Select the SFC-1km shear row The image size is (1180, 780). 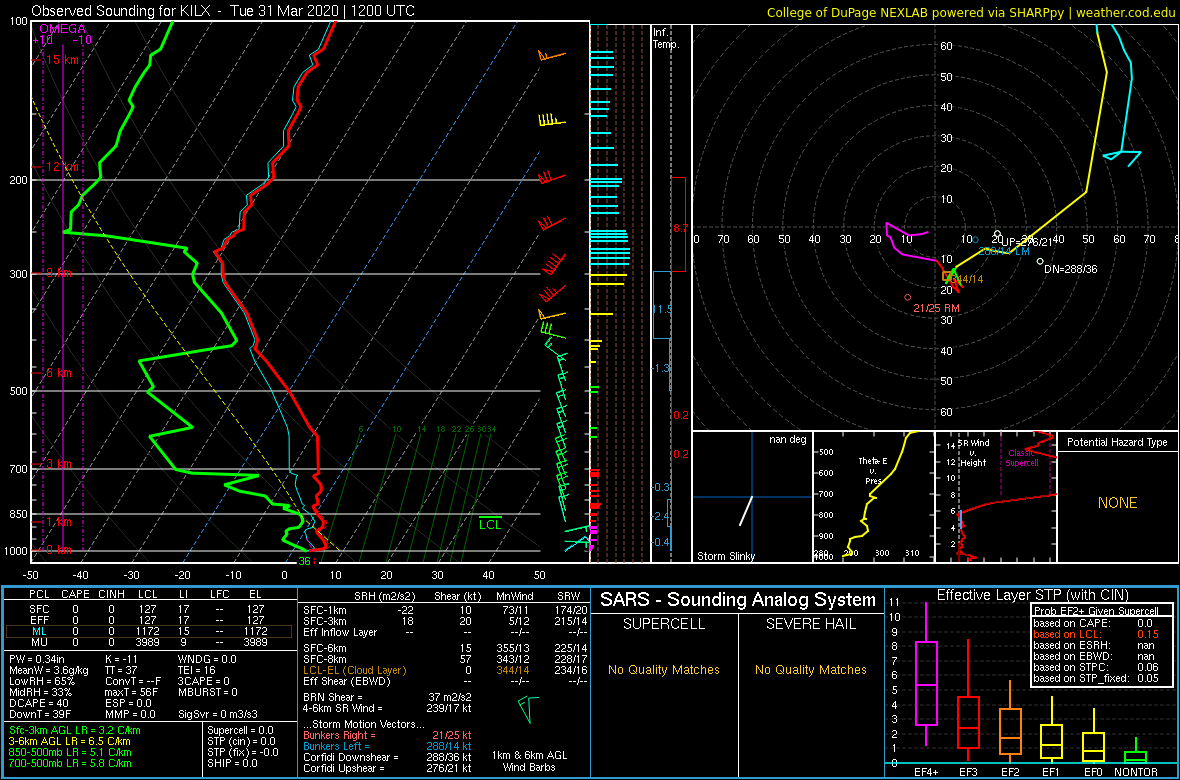[x=446, y=609]
